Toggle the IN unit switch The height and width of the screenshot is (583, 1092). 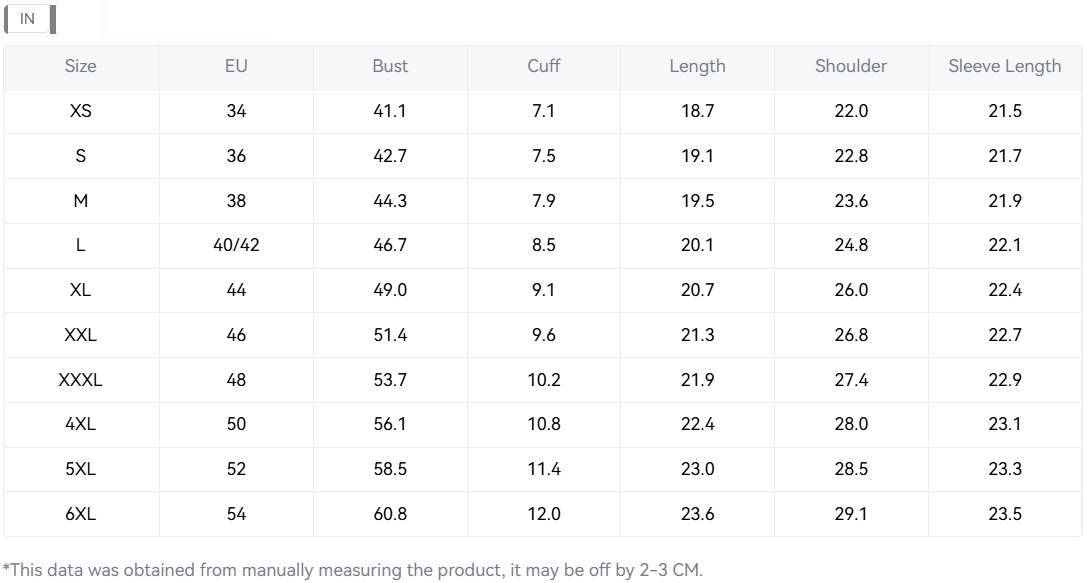point(29,19)
